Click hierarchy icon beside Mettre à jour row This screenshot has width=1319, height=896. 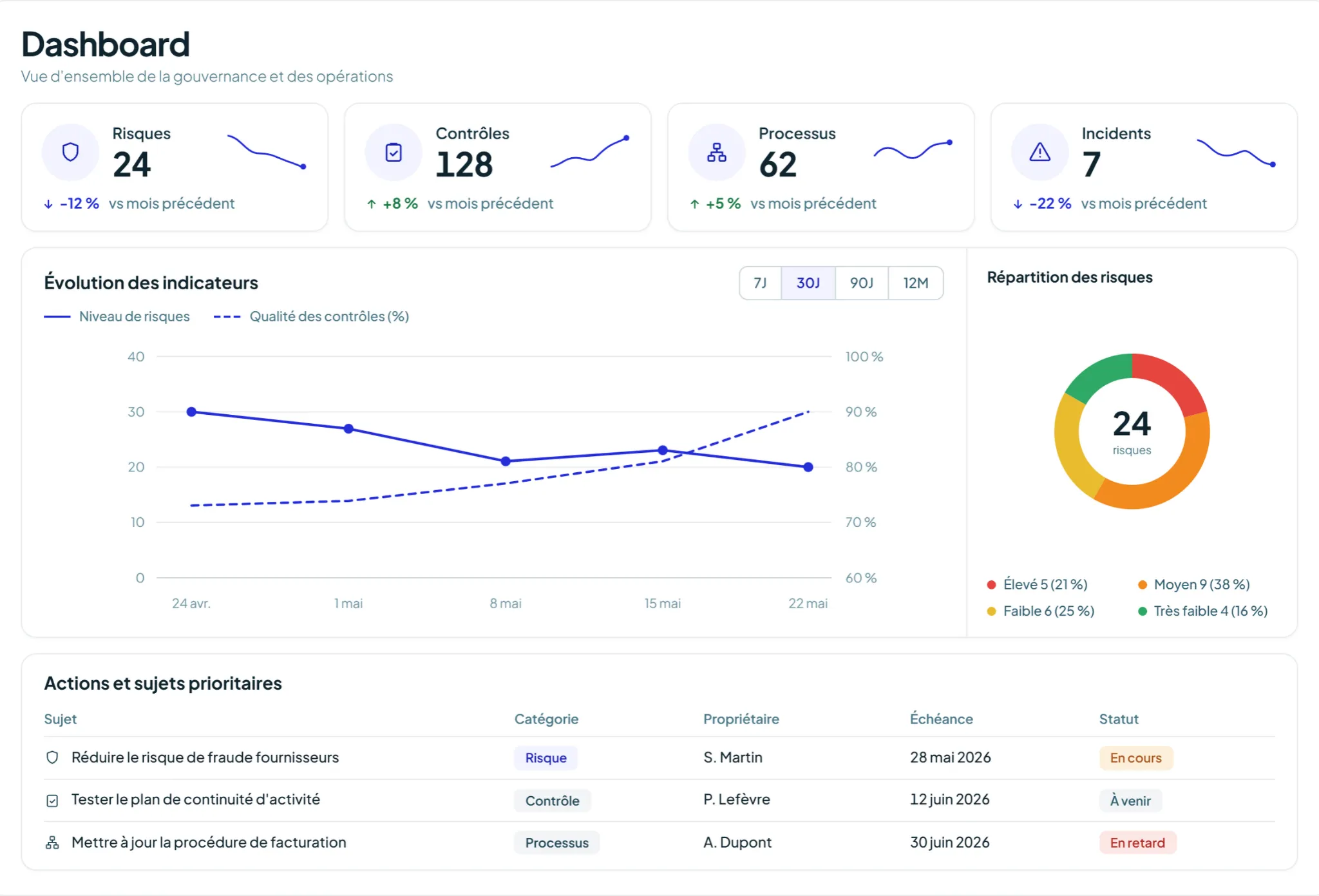[x=53, y=843]
